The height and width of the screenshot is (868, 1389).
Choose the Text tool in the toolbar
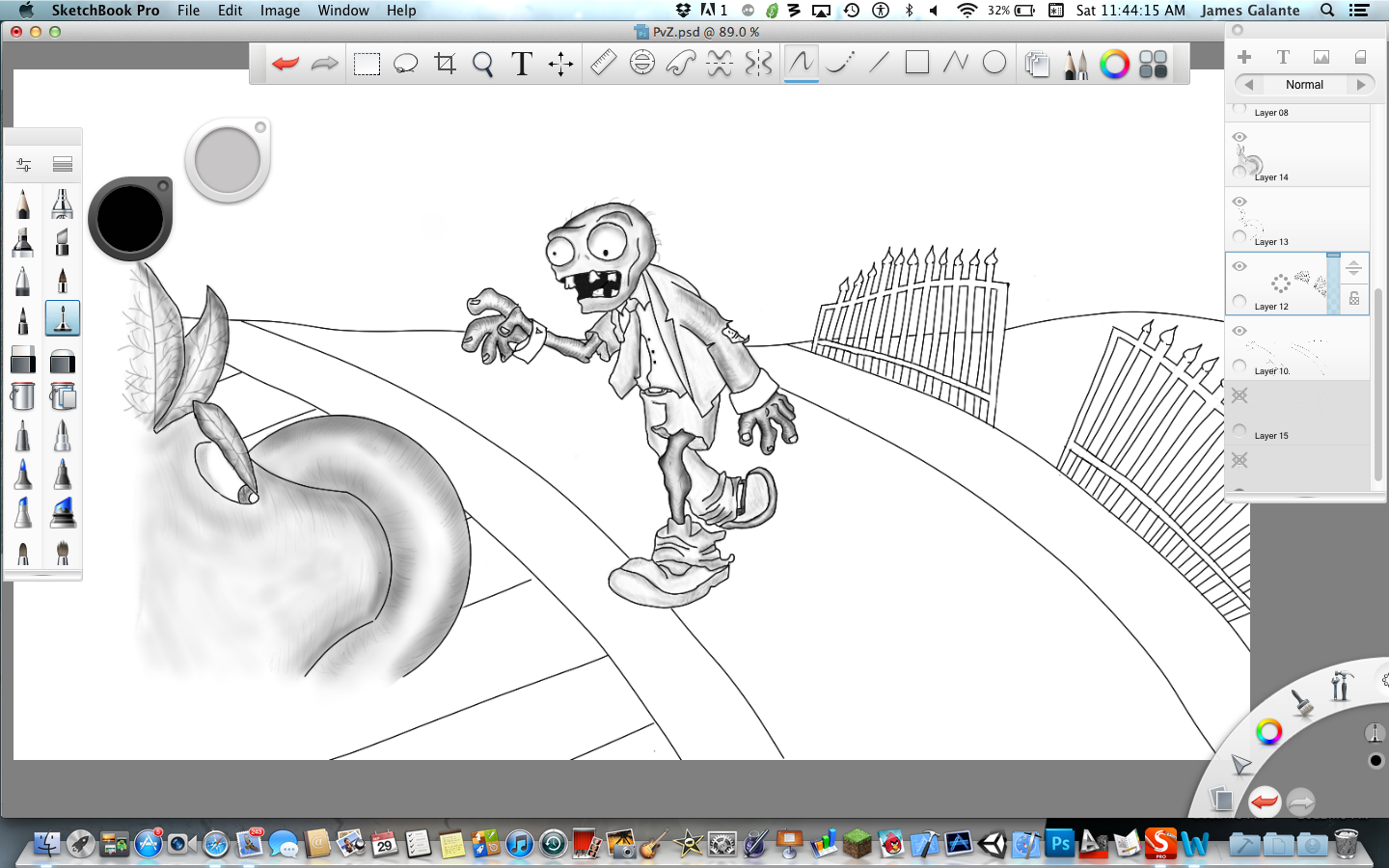(522, 65)
